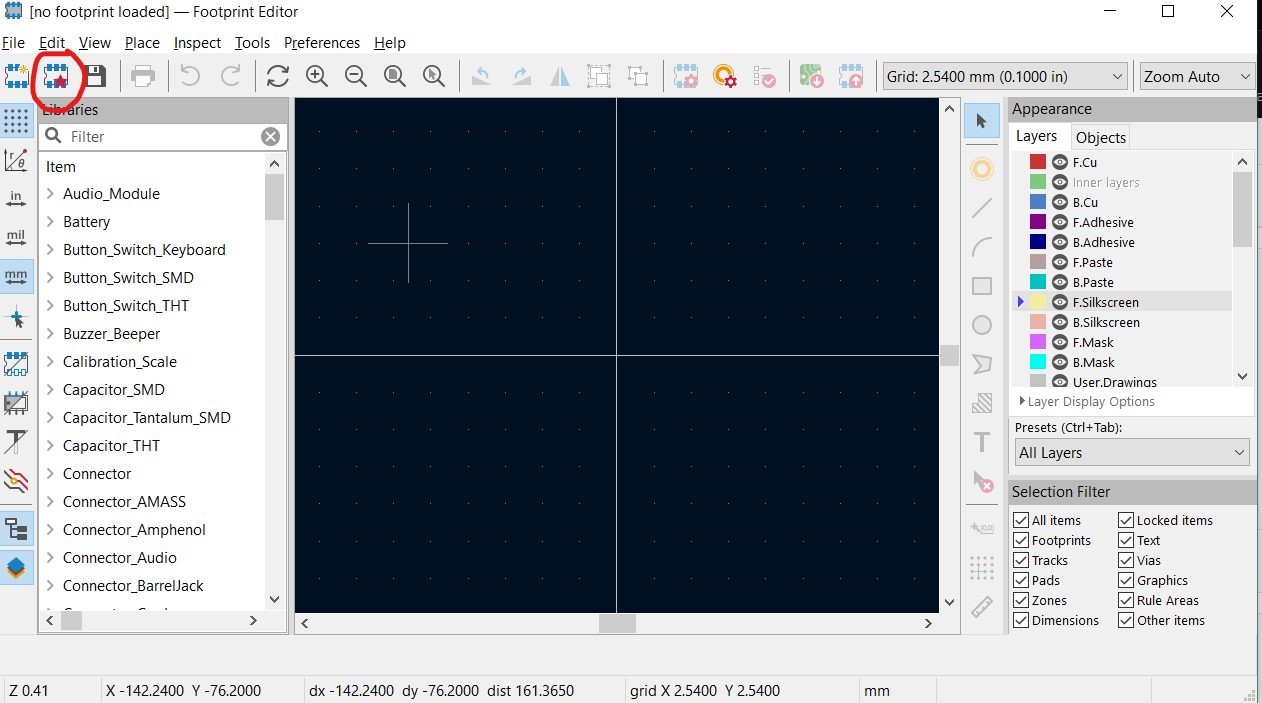Switch to the Layers tab
This screenshot has width=1262, height=703.
click(1037, 136)
